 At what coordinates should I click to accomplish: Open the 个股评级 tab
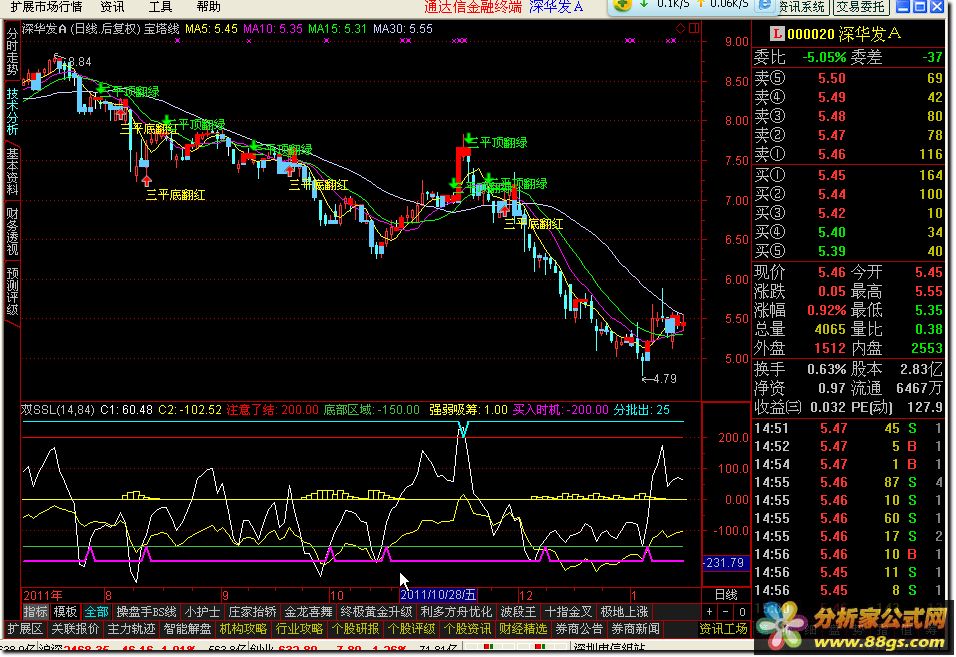point(412,629)
